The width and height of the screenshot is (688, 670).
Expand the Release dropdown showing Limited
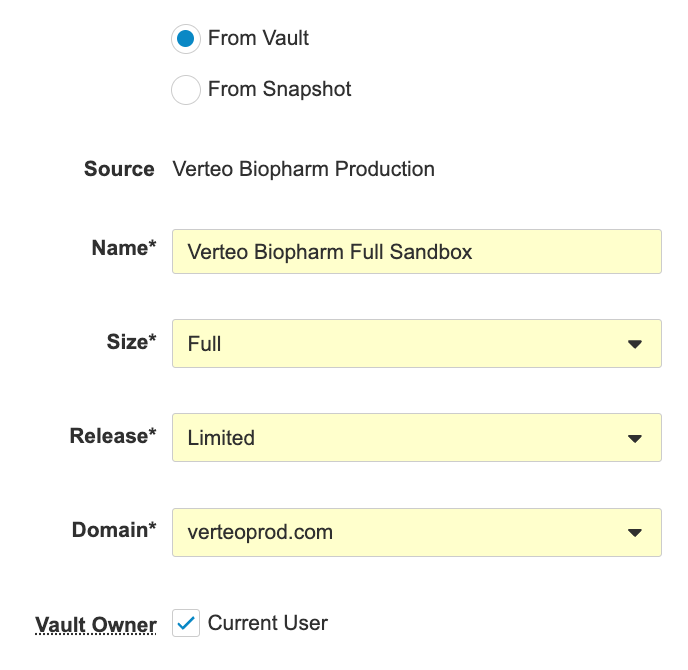[400, 438]
